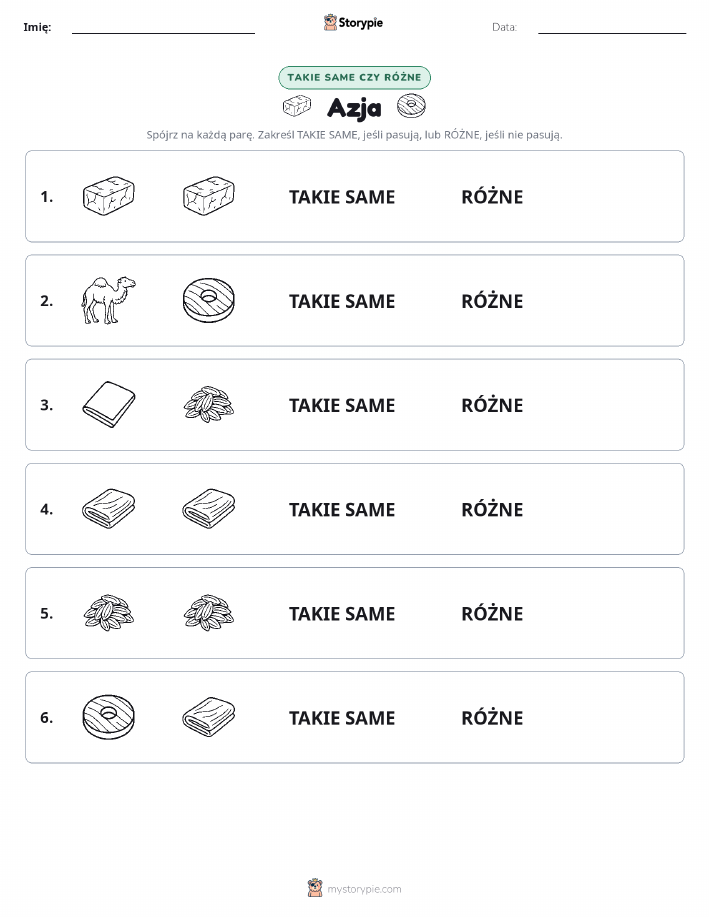Click the Data date line field
Viewport: 709px width, 917px height.
pos(612,27)
